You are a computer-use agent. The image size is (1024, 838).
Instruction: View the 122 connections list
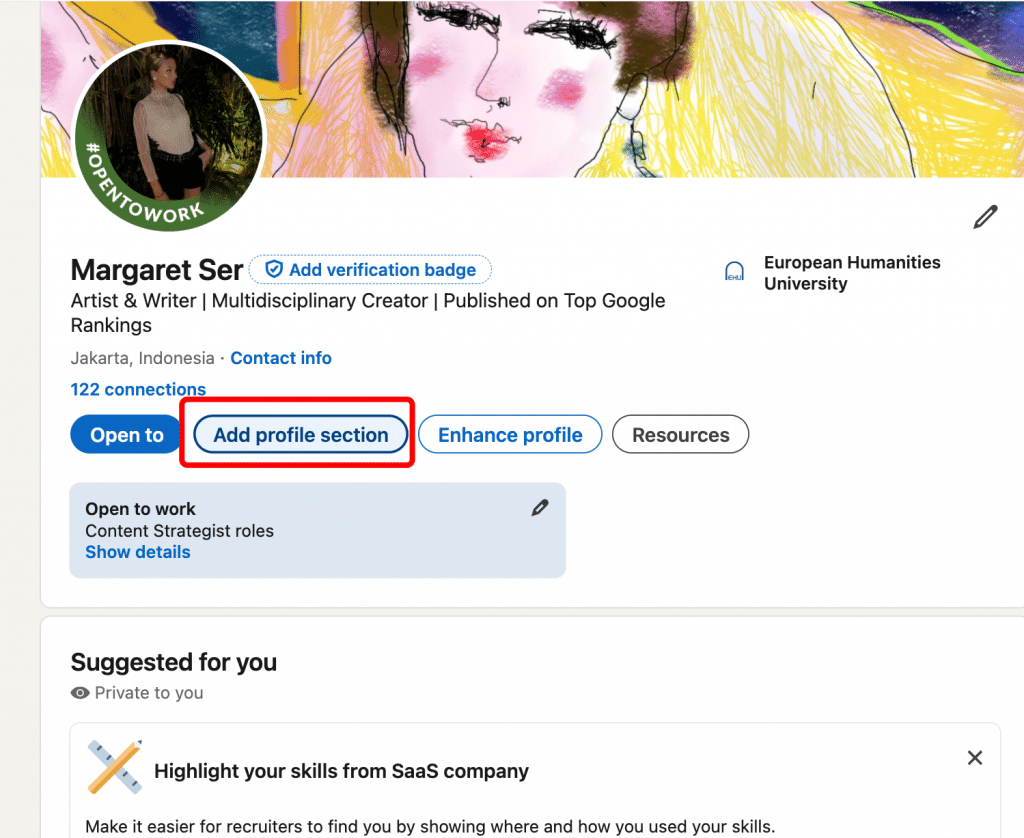138,389
